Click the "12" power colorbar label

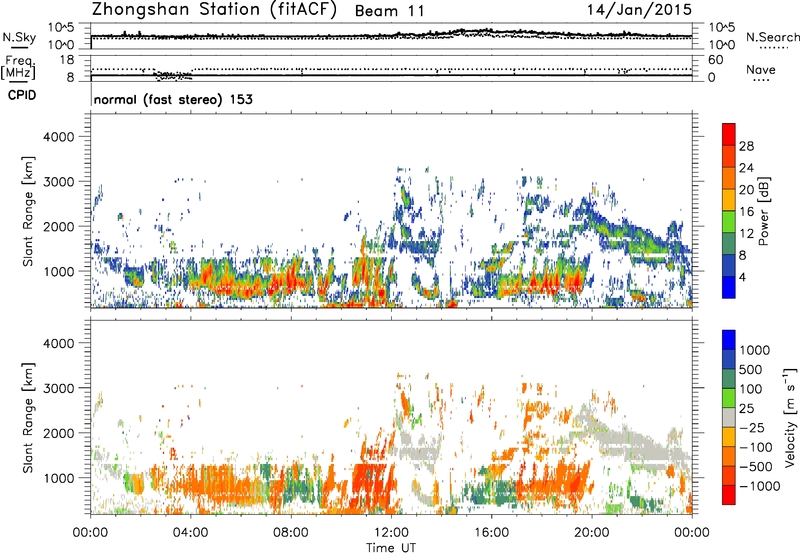746,234
